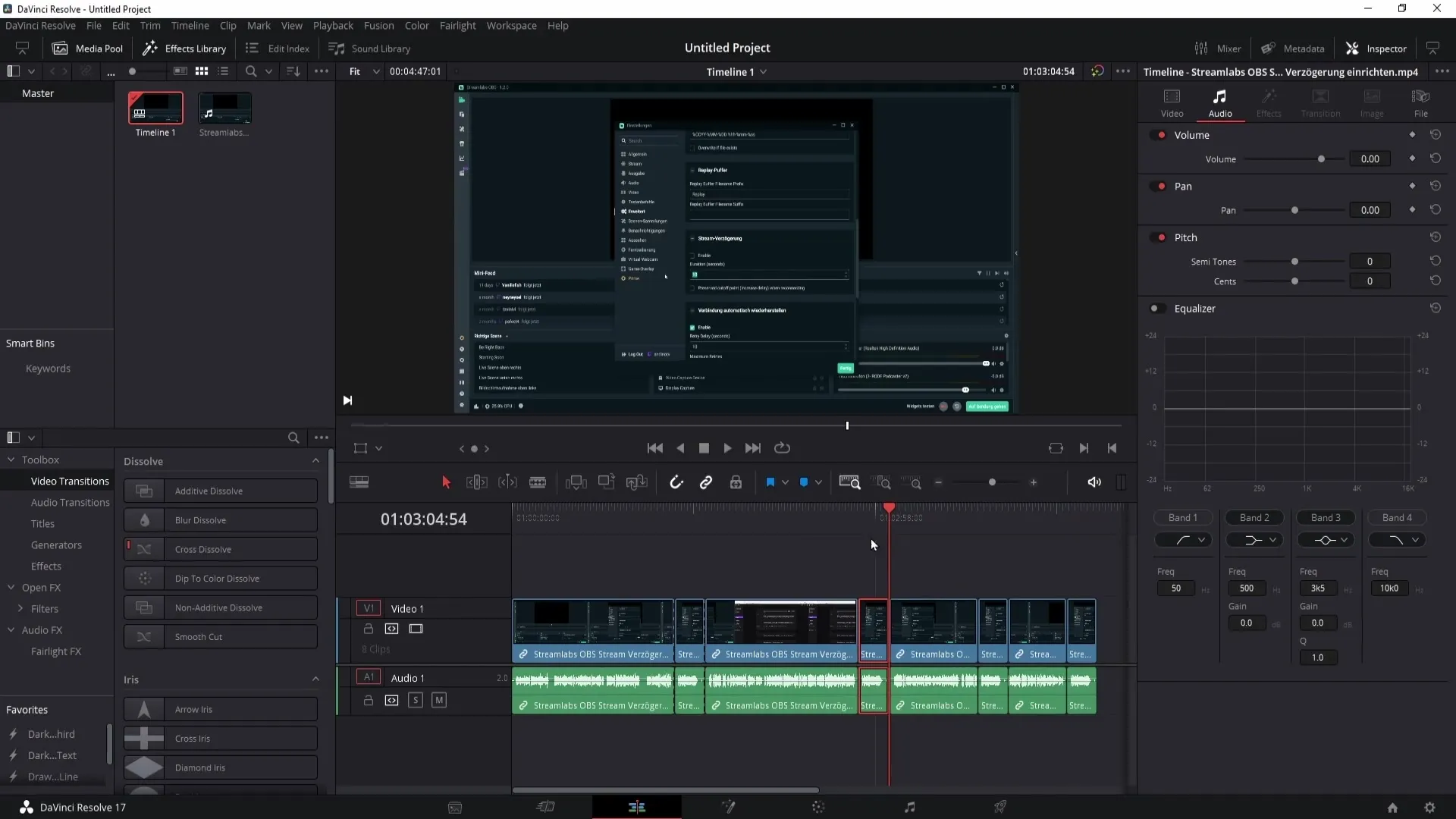This screenshot has width=1456, height=819.
Task: Click the Inspector panel icon in header
Action: 1354,47
